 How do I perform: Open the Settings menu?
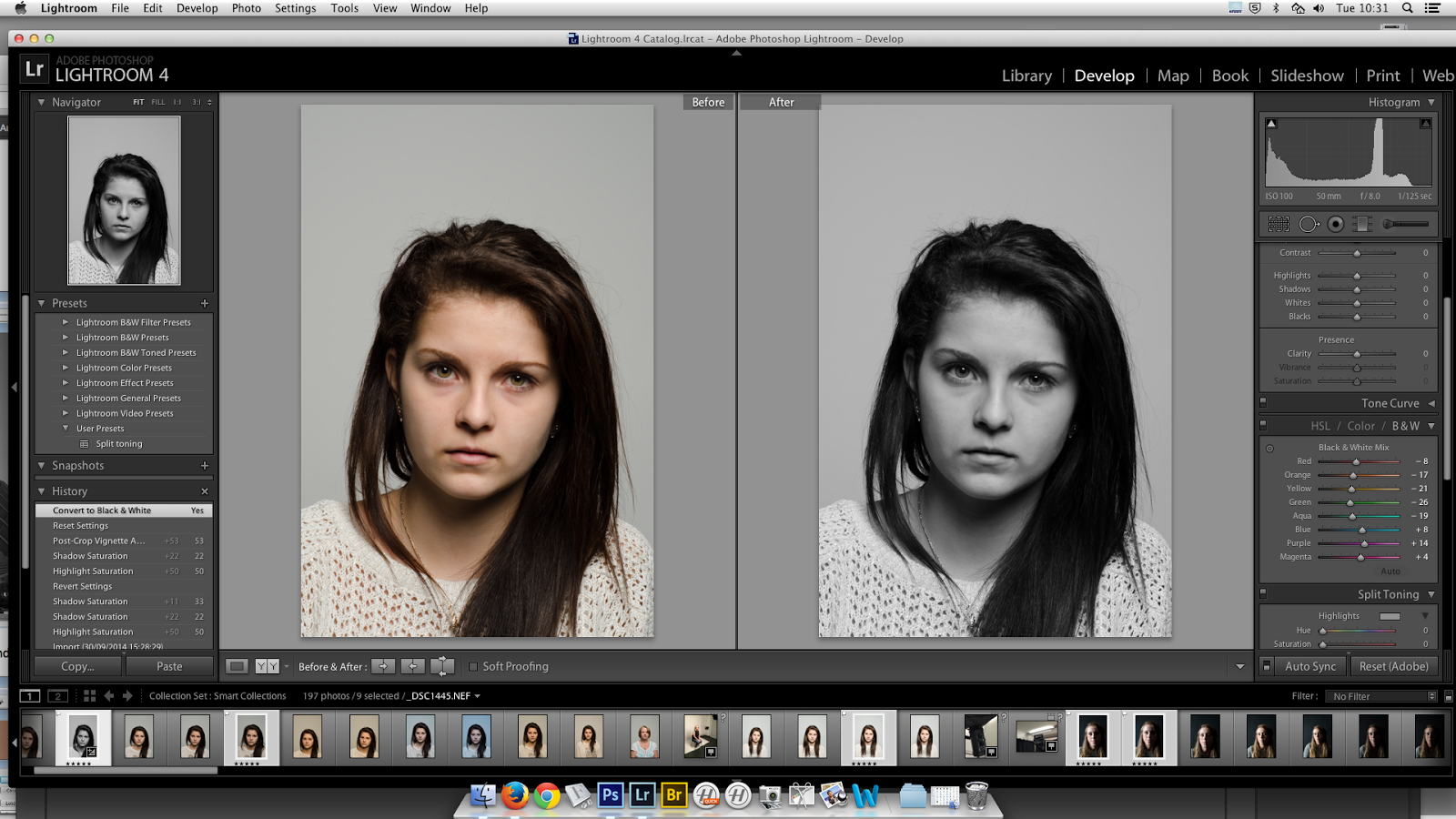[x=296, y=8]
